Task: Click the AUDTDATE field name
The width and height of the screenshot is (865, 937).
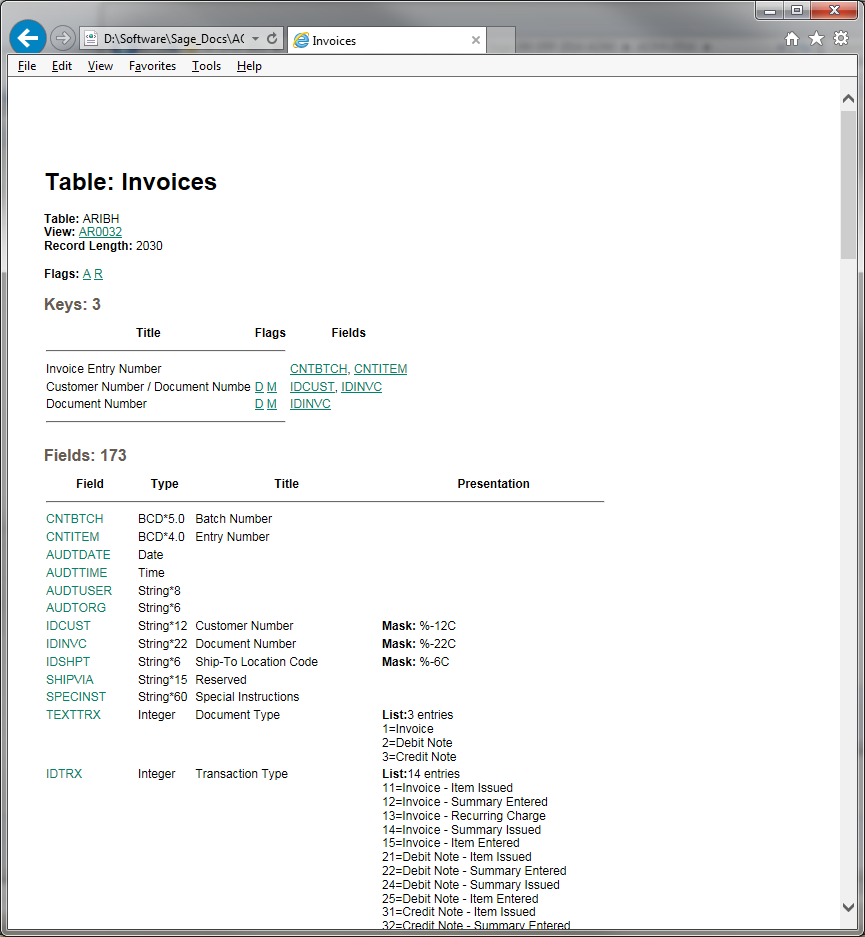Action: (78, 555)
